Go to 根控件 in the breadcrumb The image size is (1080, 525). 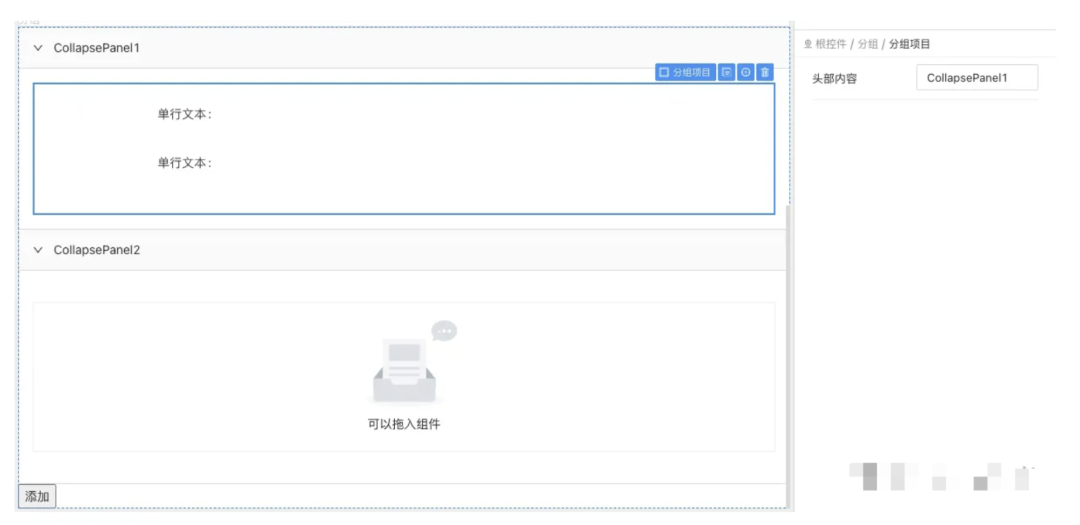pyautogui.click(x=831, y=44)
